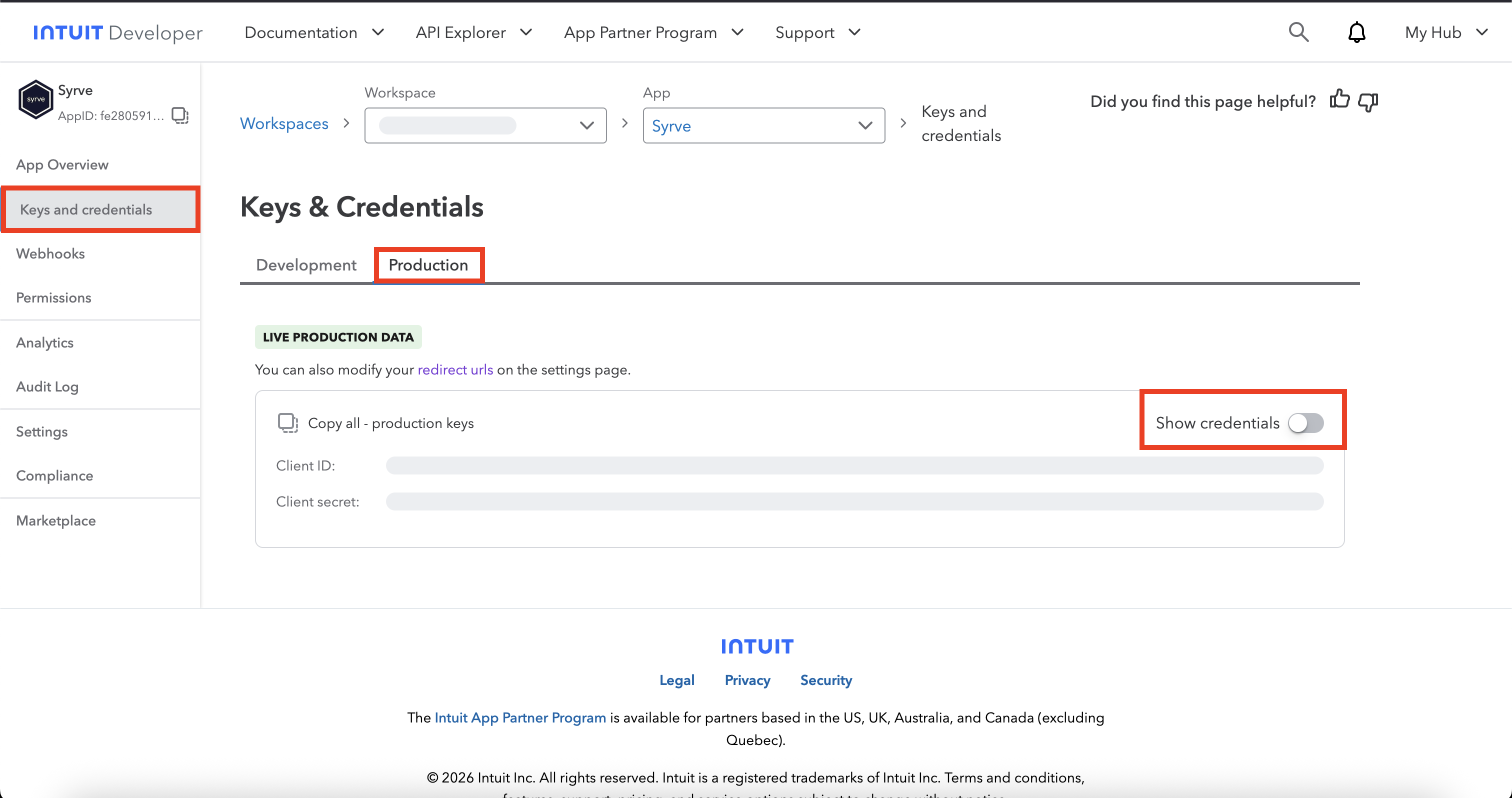Screen dimensions: 1512x798
Task: Click the Copy all - production keys text
Action: pyautogui.click(x=391, y=423)
